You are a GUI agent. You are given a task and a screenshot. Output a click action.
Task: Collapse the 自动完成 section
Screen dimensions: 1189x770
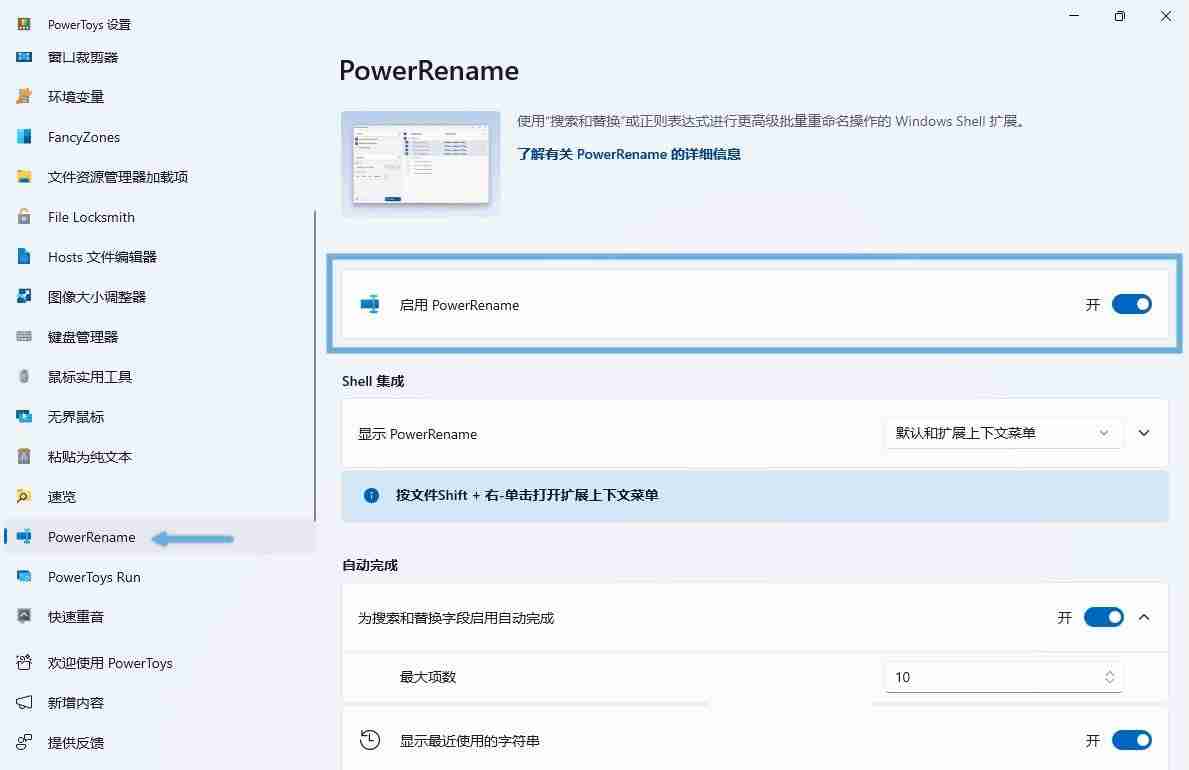click(1143, 617)
